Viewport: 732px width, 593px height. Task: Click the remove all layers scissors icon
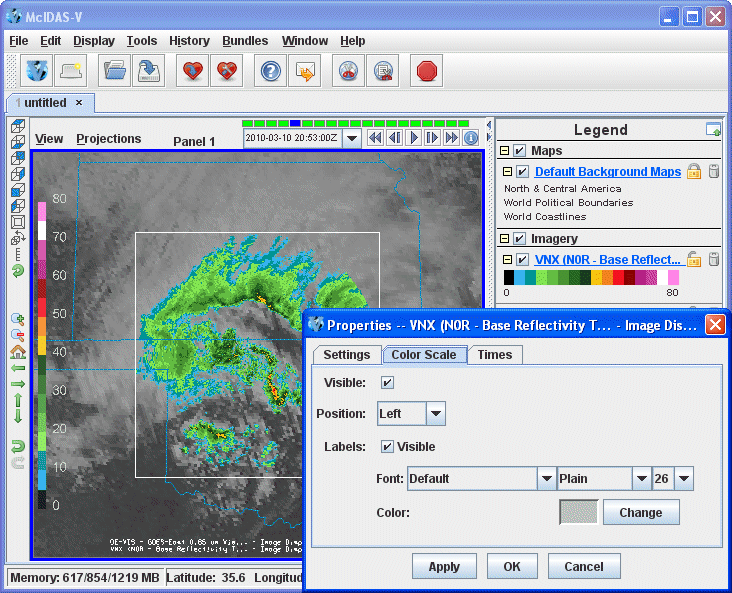pyautogui.click(x=348, y=71)
